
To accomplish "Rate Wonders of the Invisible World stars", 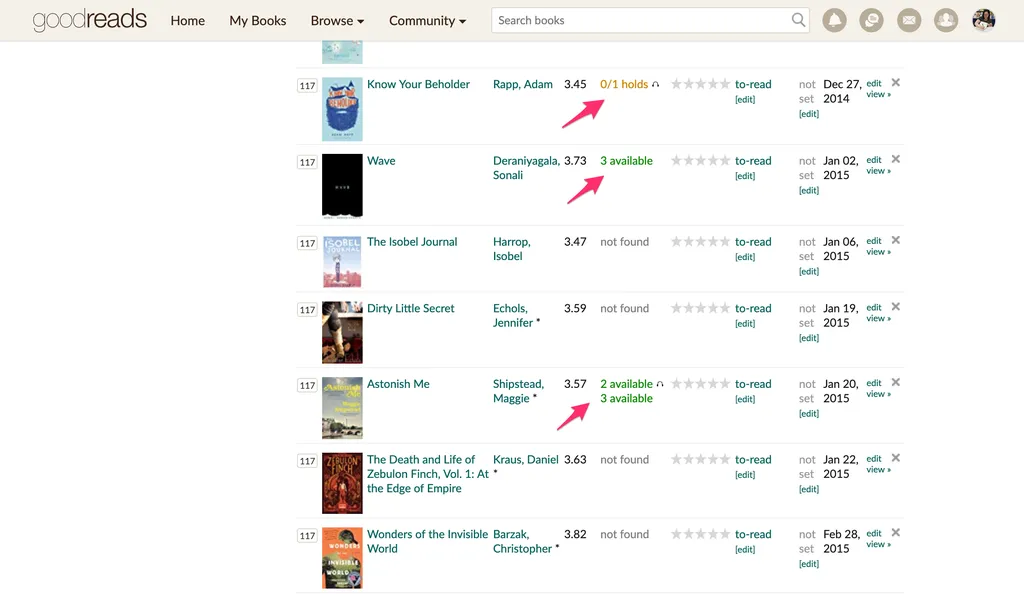I will [x=700, y=533].
